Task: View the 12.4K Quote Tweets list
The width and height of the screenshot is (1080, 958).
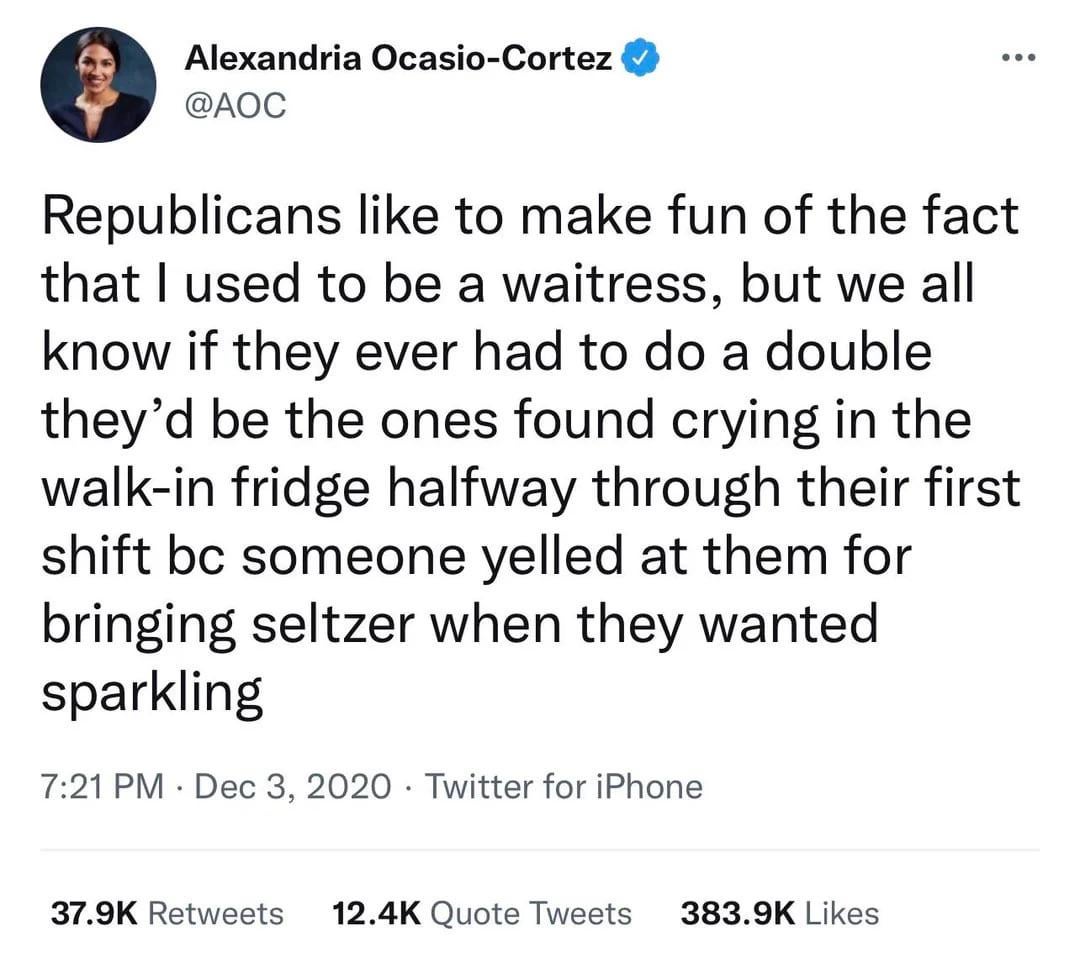Action: (480, 913)
